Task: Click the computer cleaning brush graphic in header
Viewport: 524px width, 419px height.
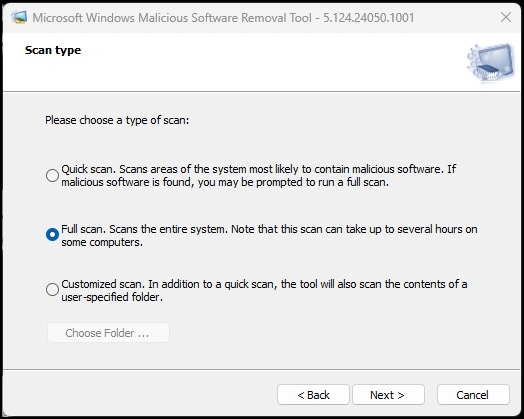Action: pos(490,62)
